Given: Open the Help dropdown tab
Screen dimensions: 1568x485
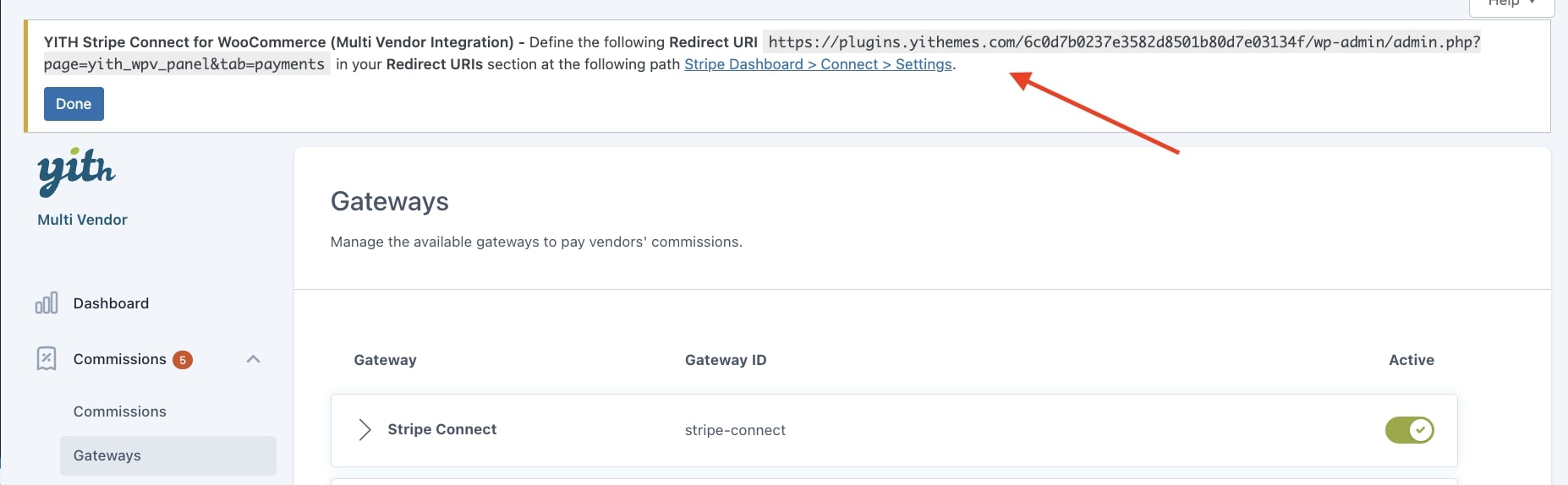Looking at the screenshot, I should (x=1511, y=5).
